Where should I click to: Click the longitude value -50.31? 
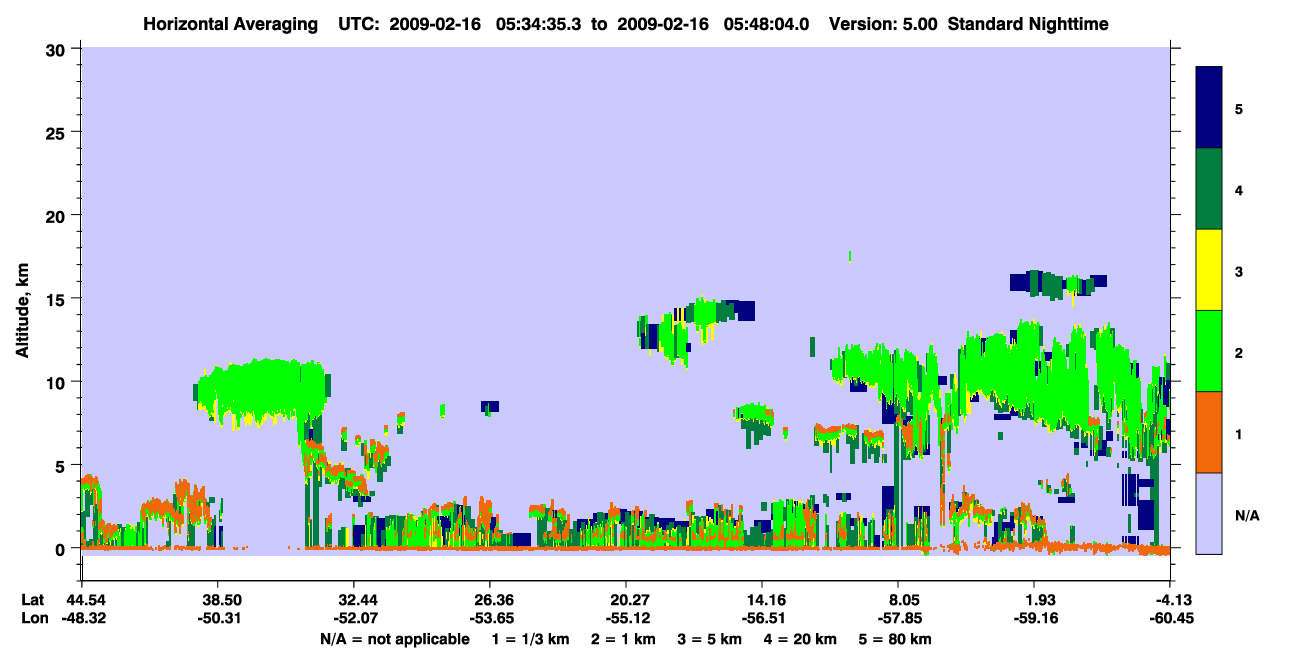coord(218,618)
